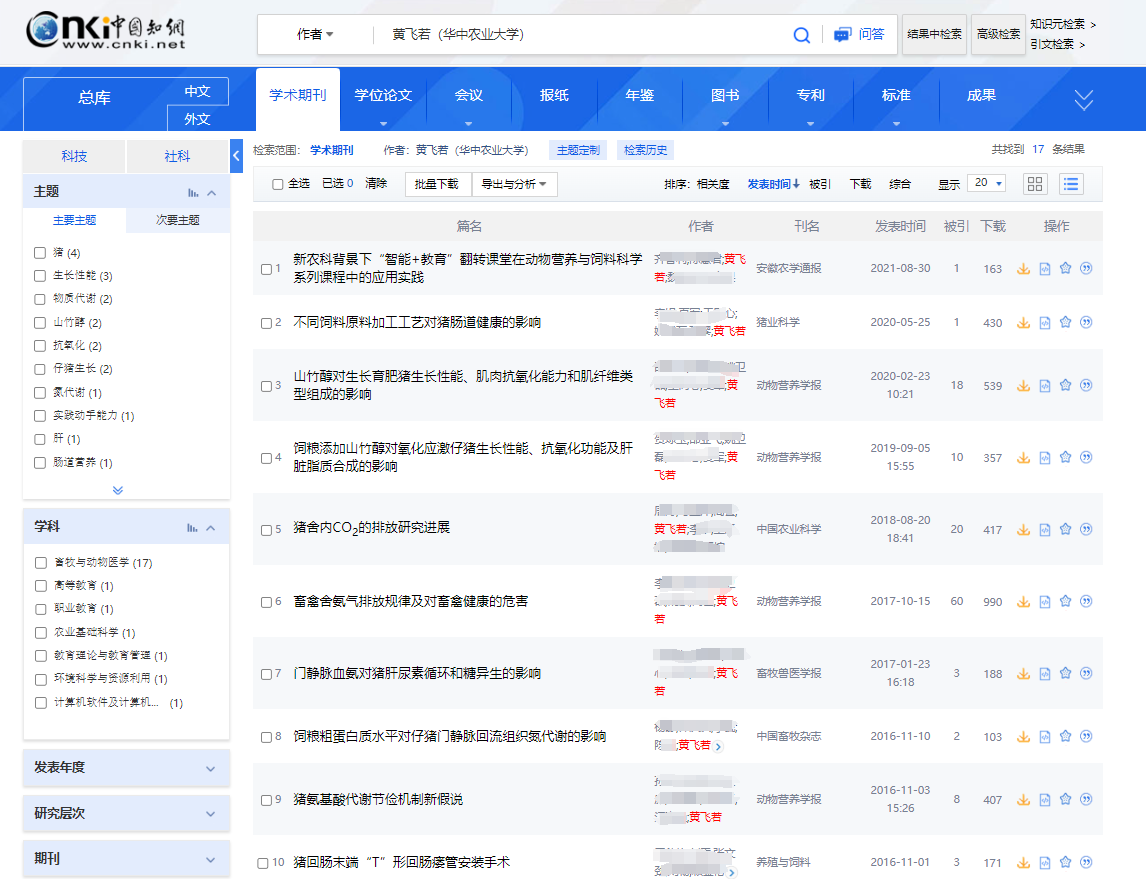Switch to the 会议 tab
Viewport: 1146px width, 879px height.
[468, 96]
